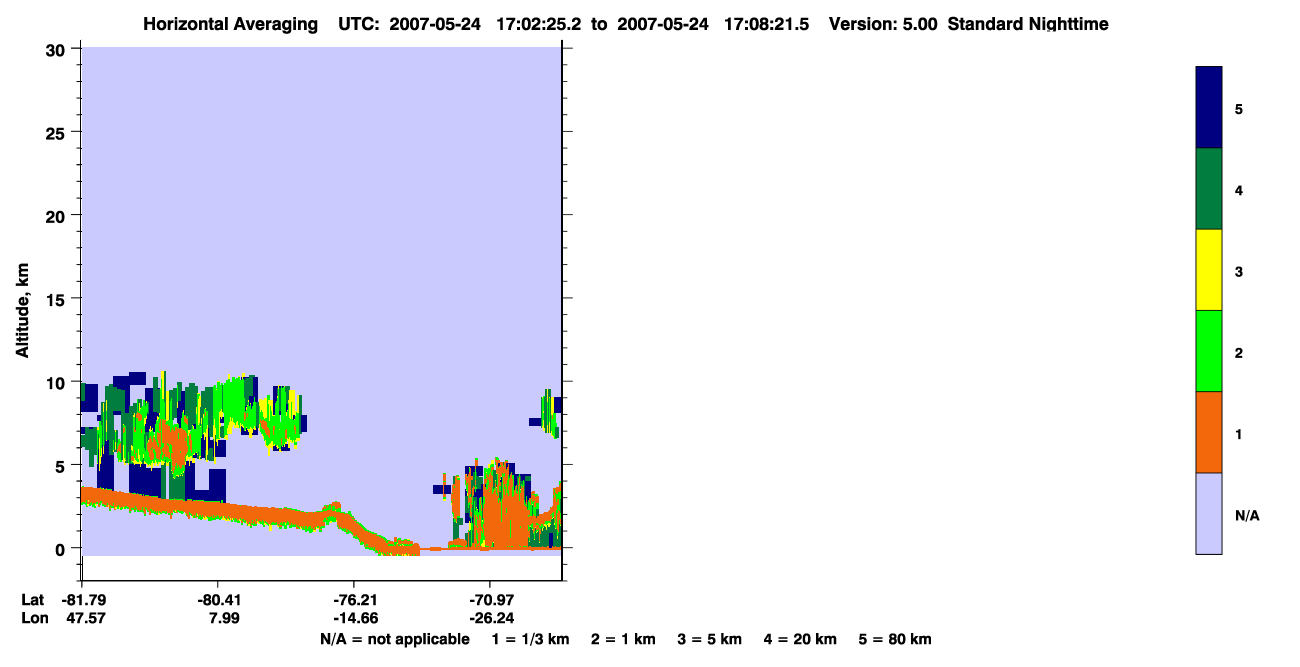Click legend text '5 = 80 km'
This screenshot has width=1300, height=667.
895,639
